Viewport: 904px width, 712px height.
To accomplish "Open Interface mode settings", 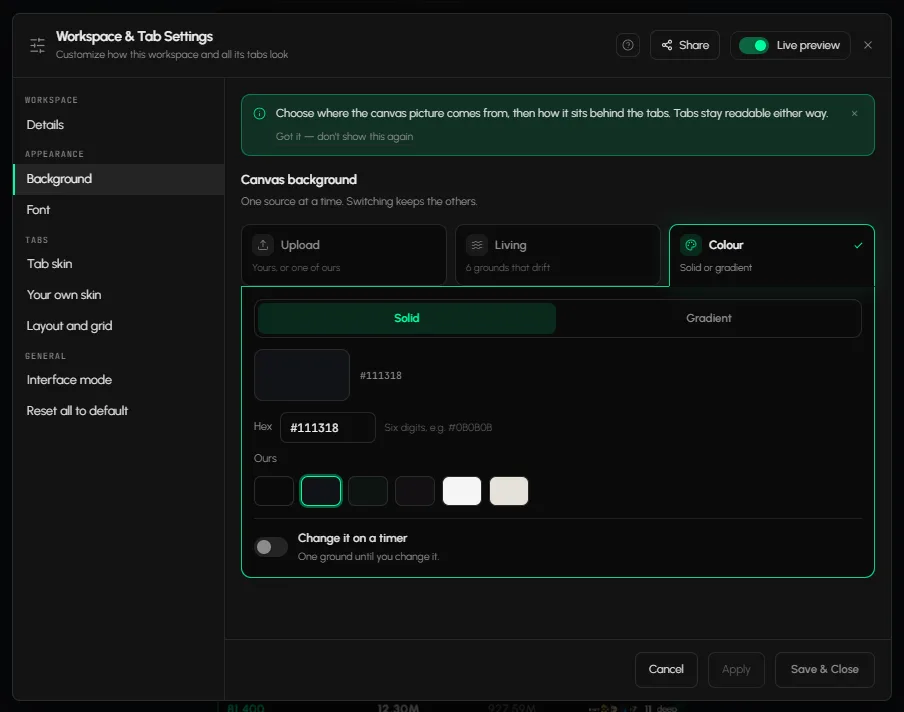I will point(118,380).
